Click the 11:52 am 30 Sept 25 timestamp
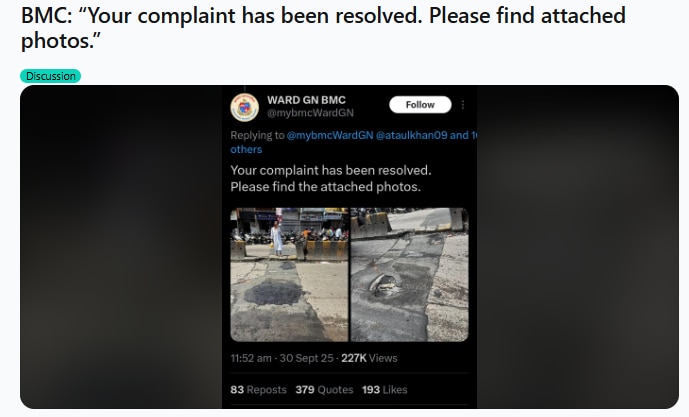 [x=282, y=358]
